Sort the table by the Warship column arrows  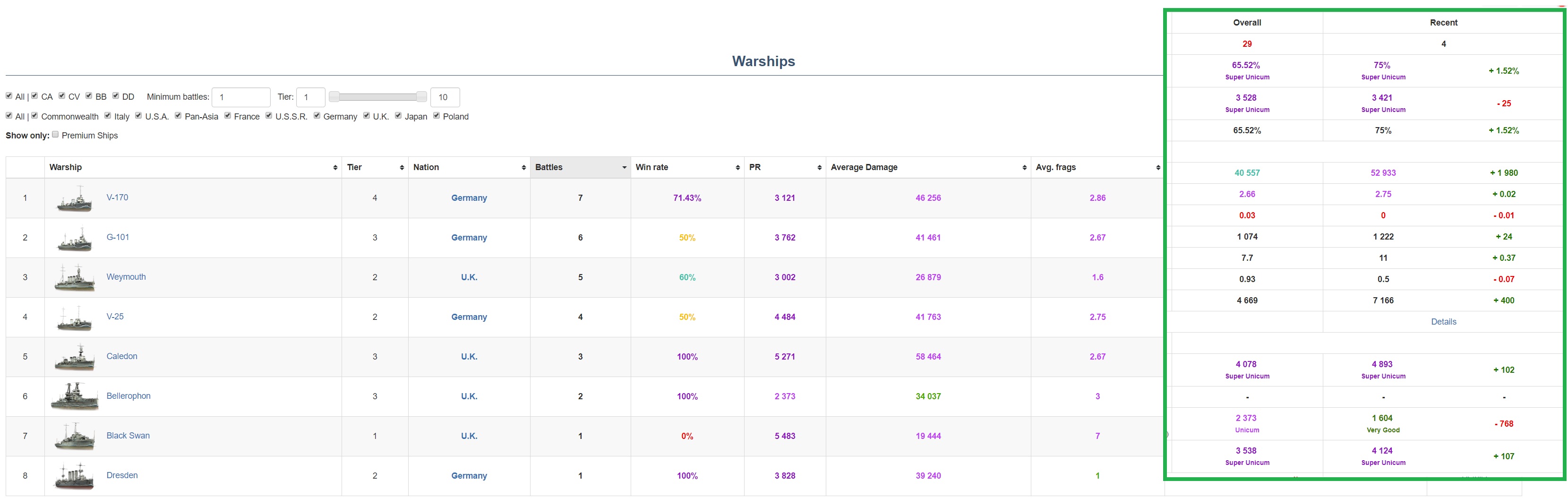click(x=335, y=167)
